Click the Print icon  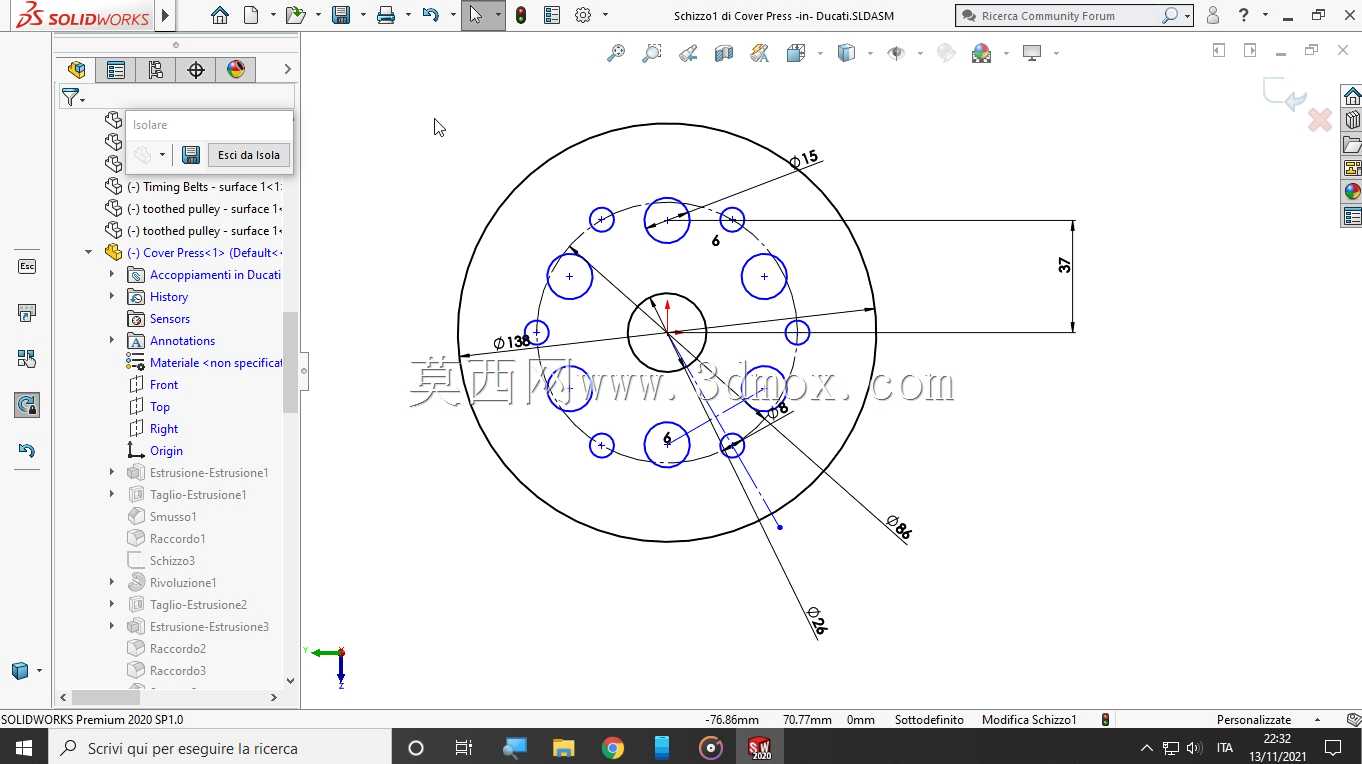click(x=386, y=15)
